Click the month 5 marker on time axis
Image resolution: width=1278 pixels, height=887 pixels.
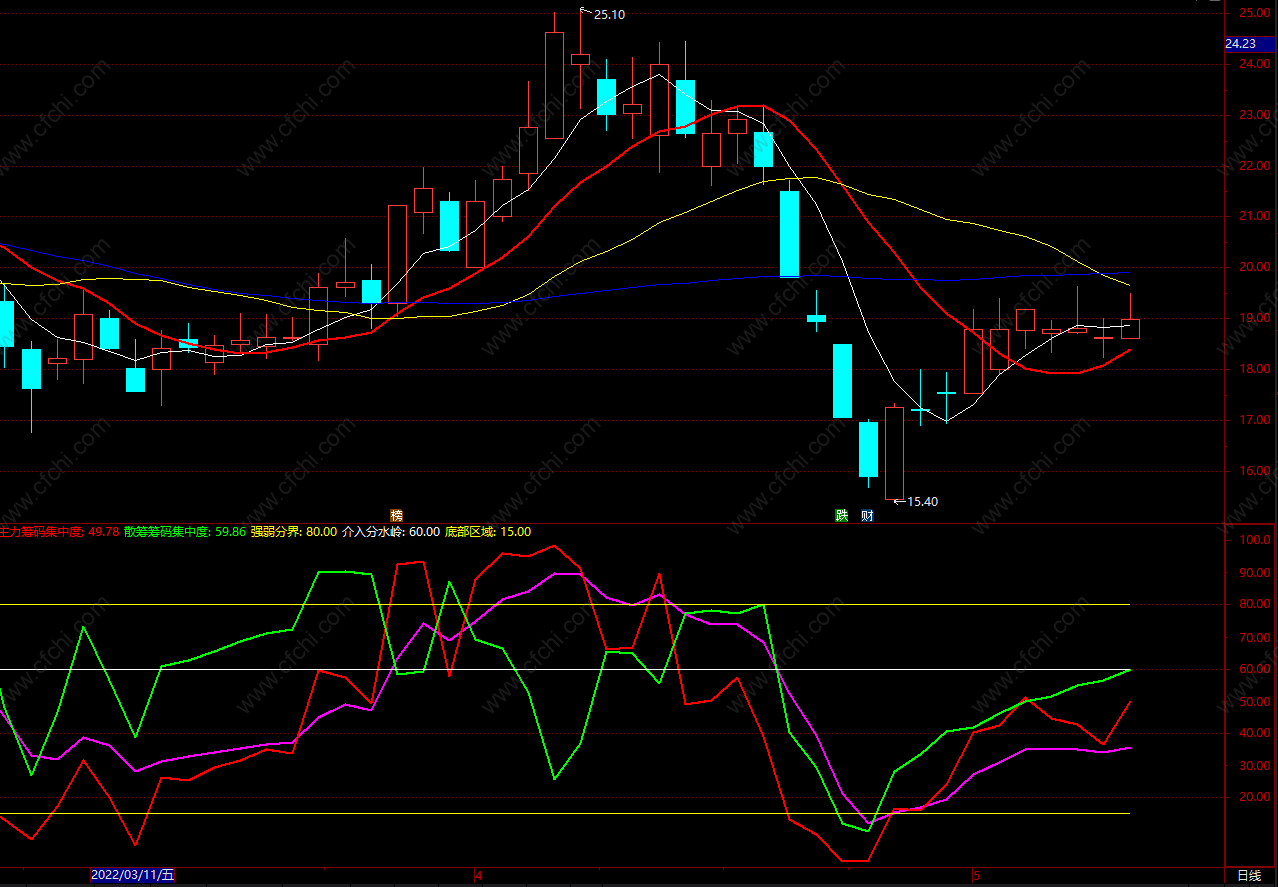pyautogui.click(x=975, y=876)
